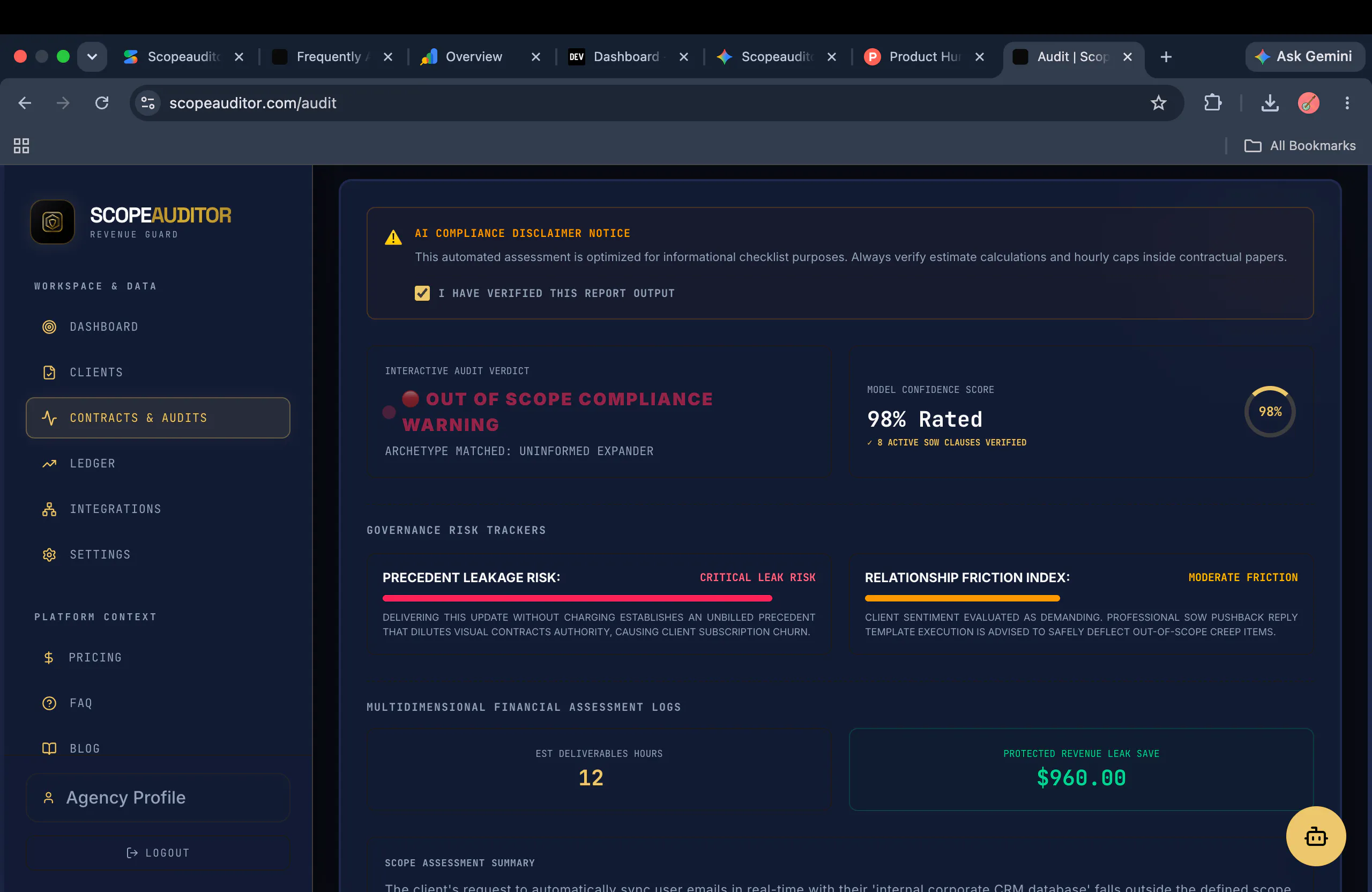Click the Pricing dollar-sign icon
The width and height of the screenshot is (1372, 892).
(x=49, y=658)
